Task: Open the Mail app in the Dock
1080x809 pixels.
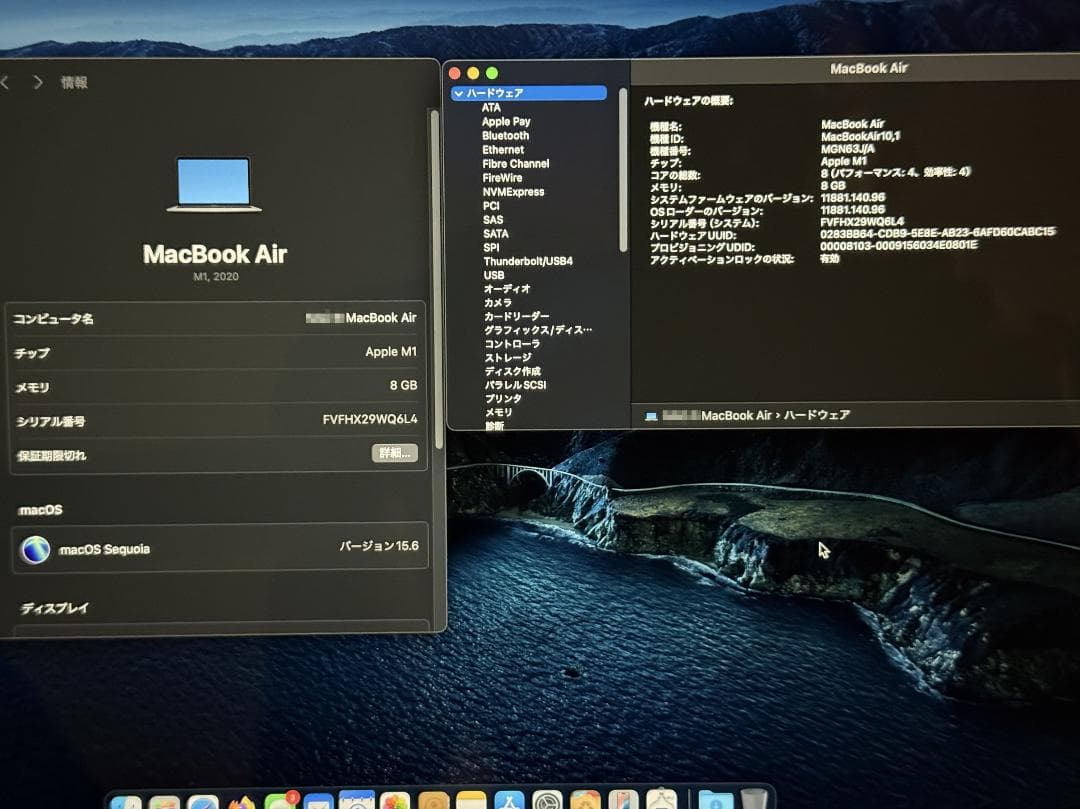Action: tap(318, 800)
